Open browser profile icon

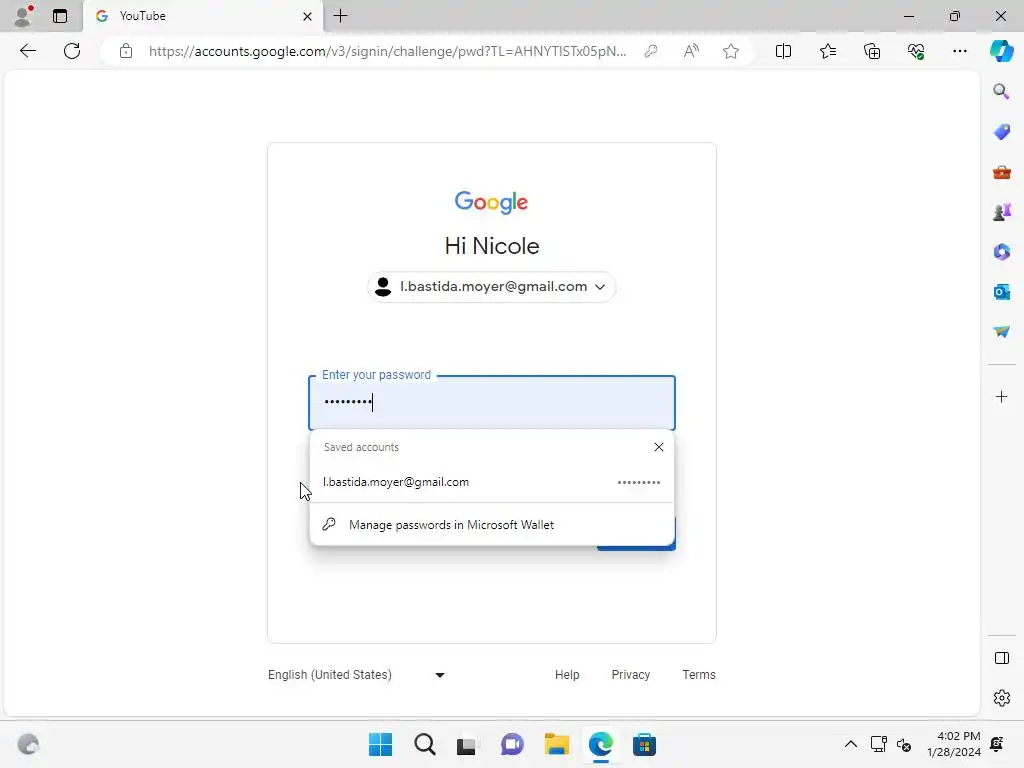23,16
